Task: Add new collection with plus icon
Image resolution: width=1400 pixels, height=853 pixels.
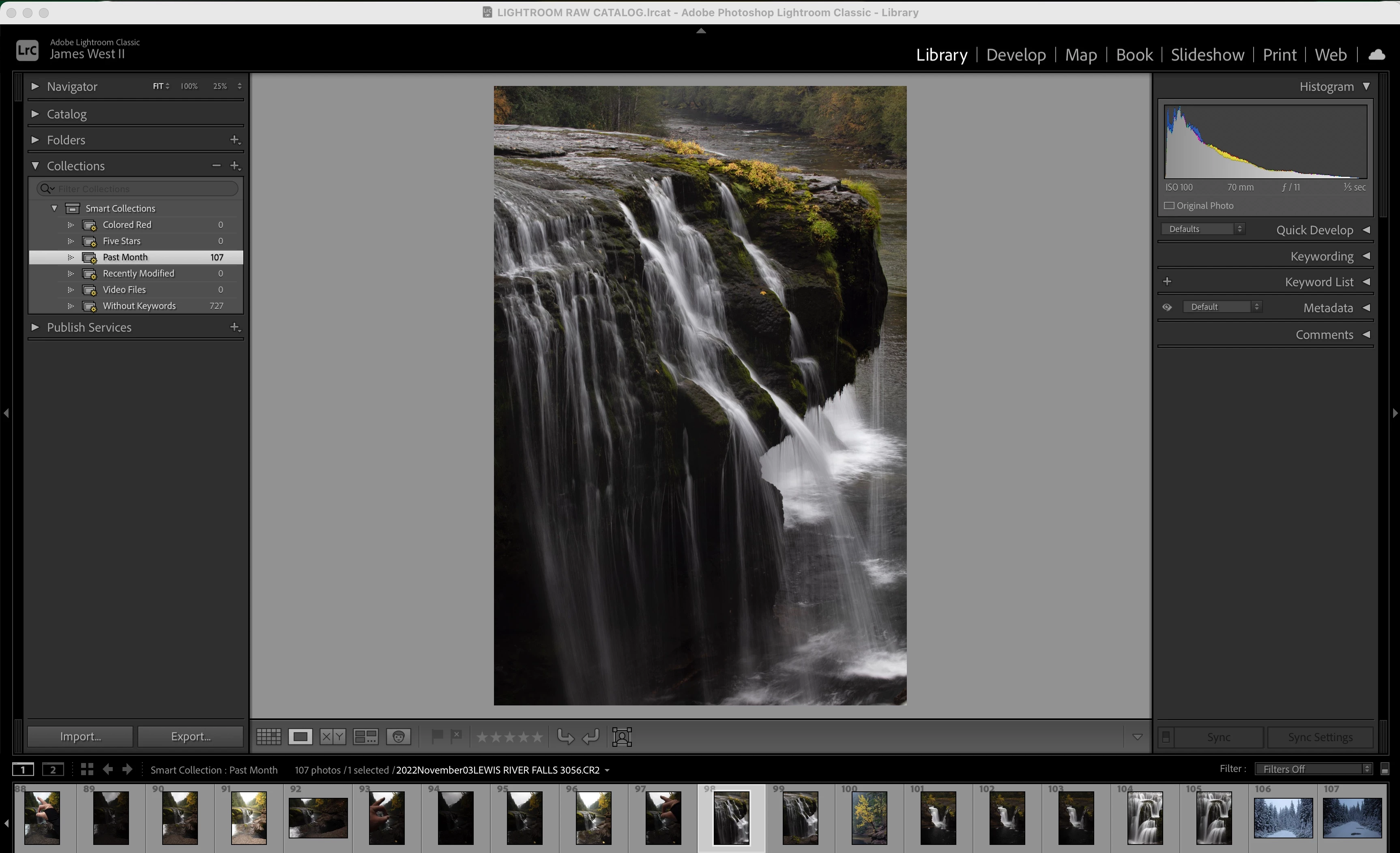Action: point(235,166)
